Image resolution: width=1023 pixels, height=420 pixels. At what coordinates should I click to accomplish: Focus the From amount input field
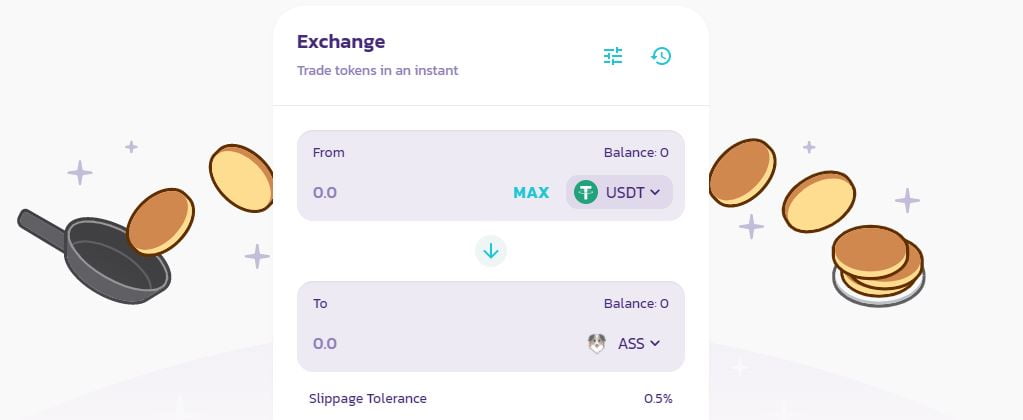tap(400, 192)
